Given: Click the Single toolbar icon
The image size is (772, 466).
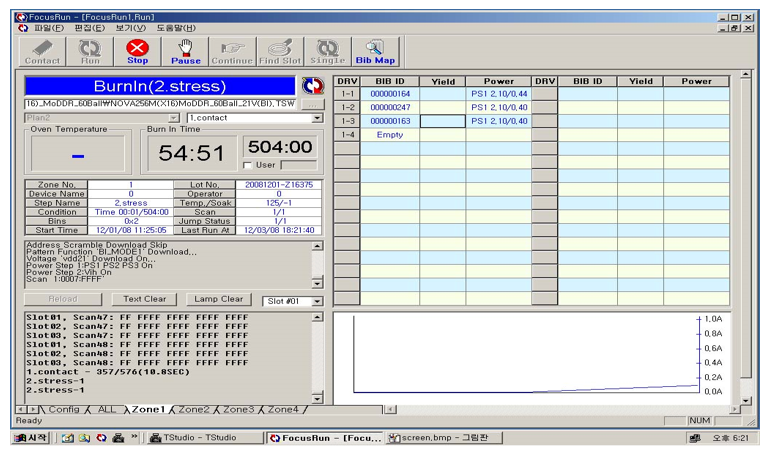Looking at the screenshot, I should [327, 52].
